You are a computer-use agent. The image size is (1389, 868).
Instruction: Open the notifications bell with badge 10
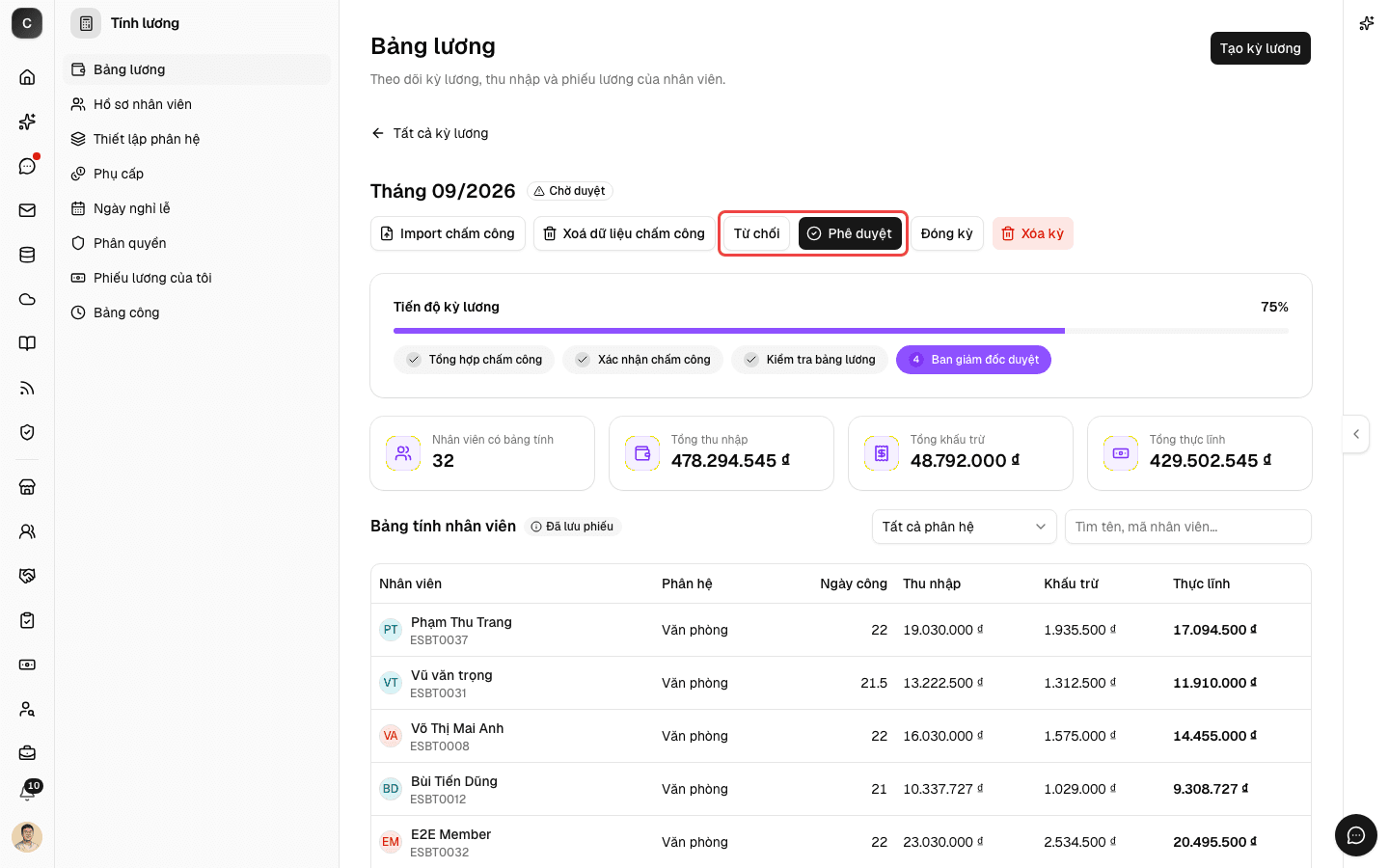[28, 792]
